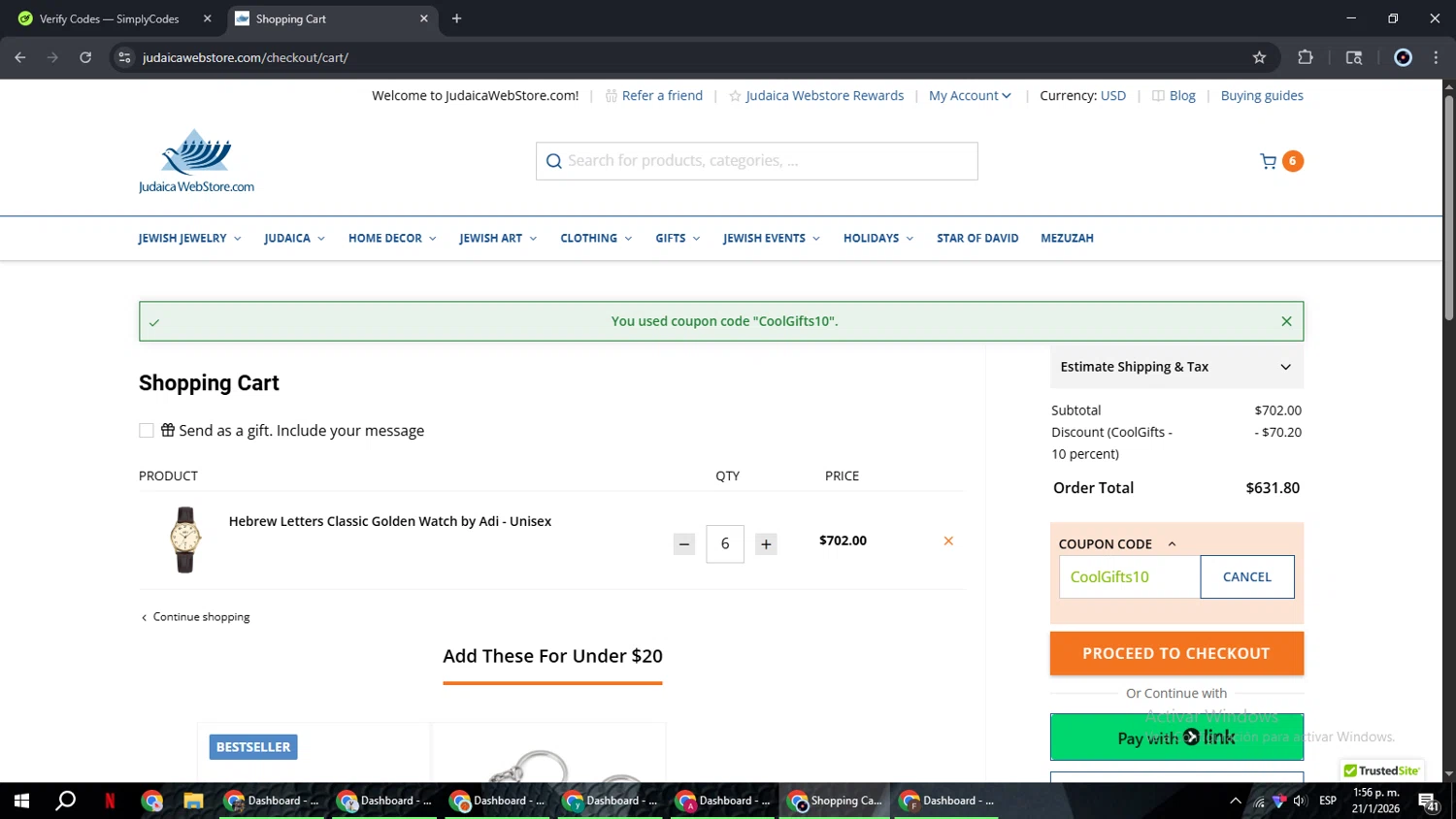Viewport: 1456px width, 819px height.
Task: Open the Chrome profile icon
Action: 1403,57
